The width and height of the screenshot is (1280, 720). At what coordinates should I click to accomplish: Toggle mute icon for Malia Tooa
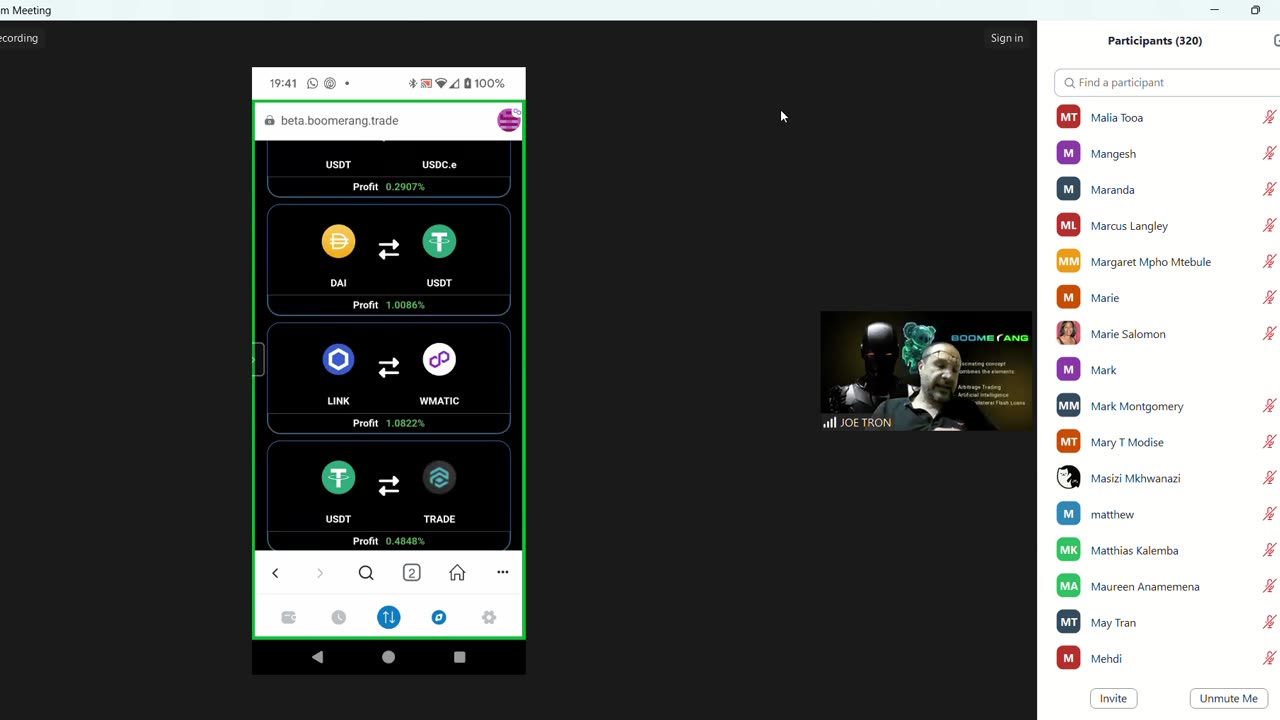coord(1269,118)
